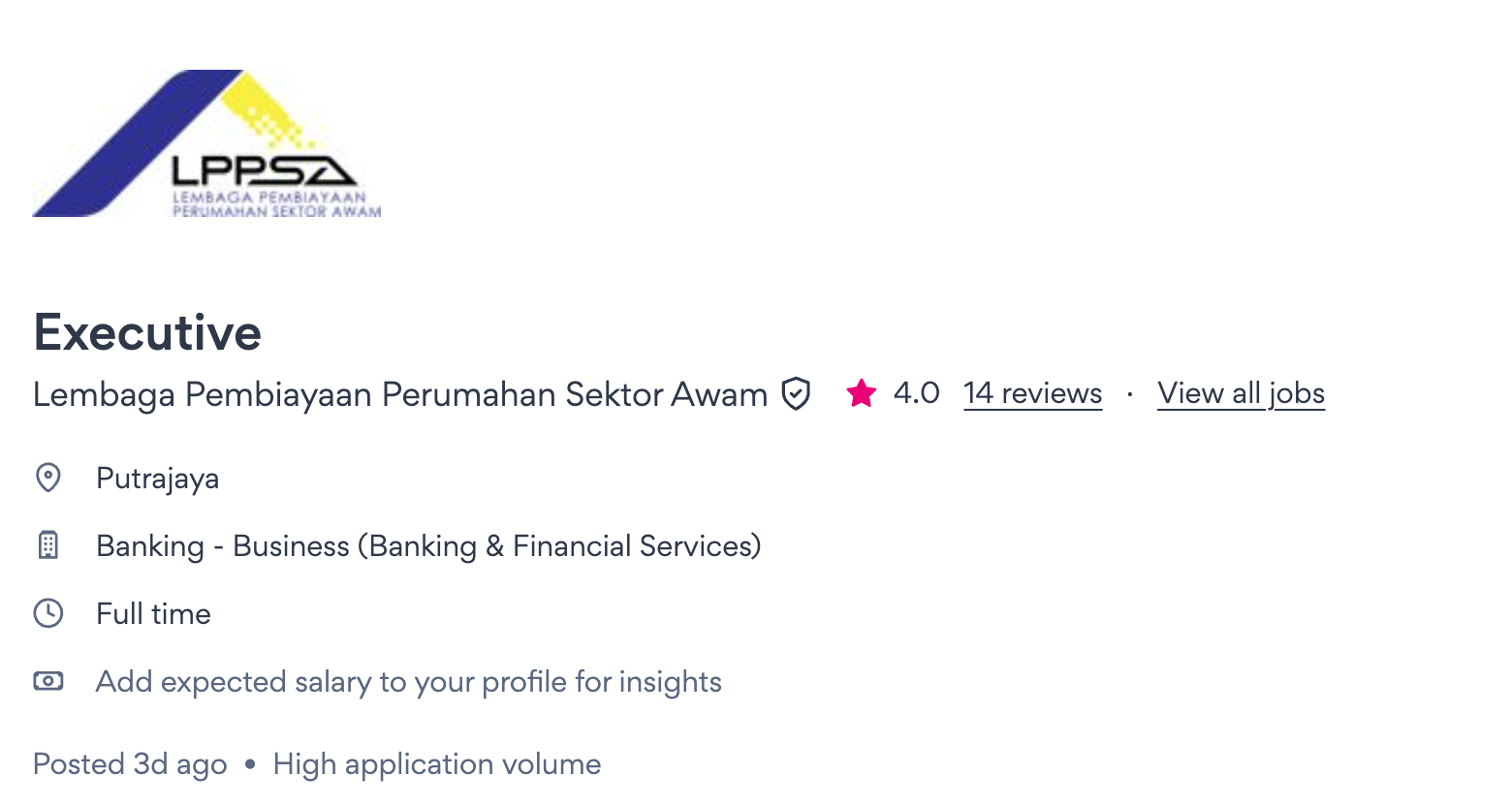
Task: Click the Putrajaya location text
Action: point(157,479)
